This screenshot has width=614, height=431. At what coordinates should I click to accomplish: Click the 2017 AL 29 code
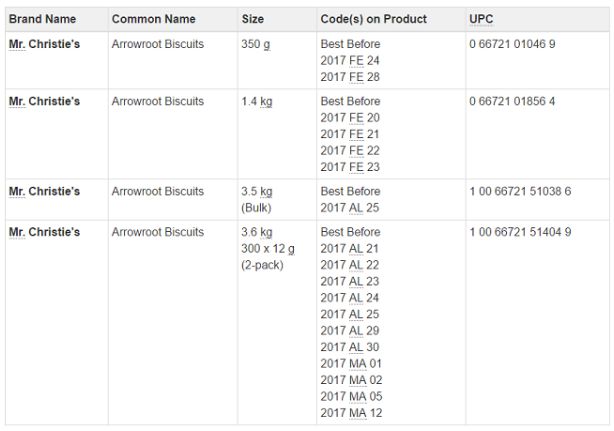click(350, 330)
